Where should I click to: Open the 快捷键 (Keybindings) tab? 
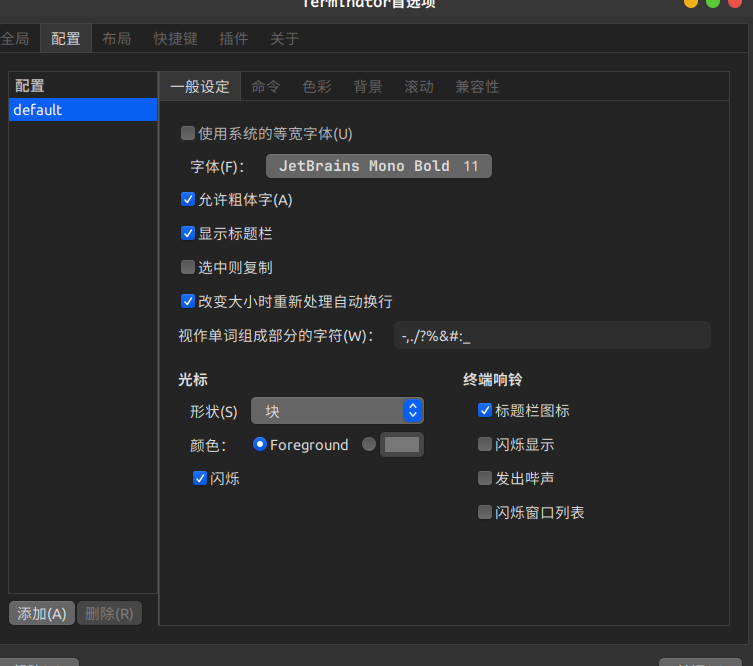tap(175, 39)
